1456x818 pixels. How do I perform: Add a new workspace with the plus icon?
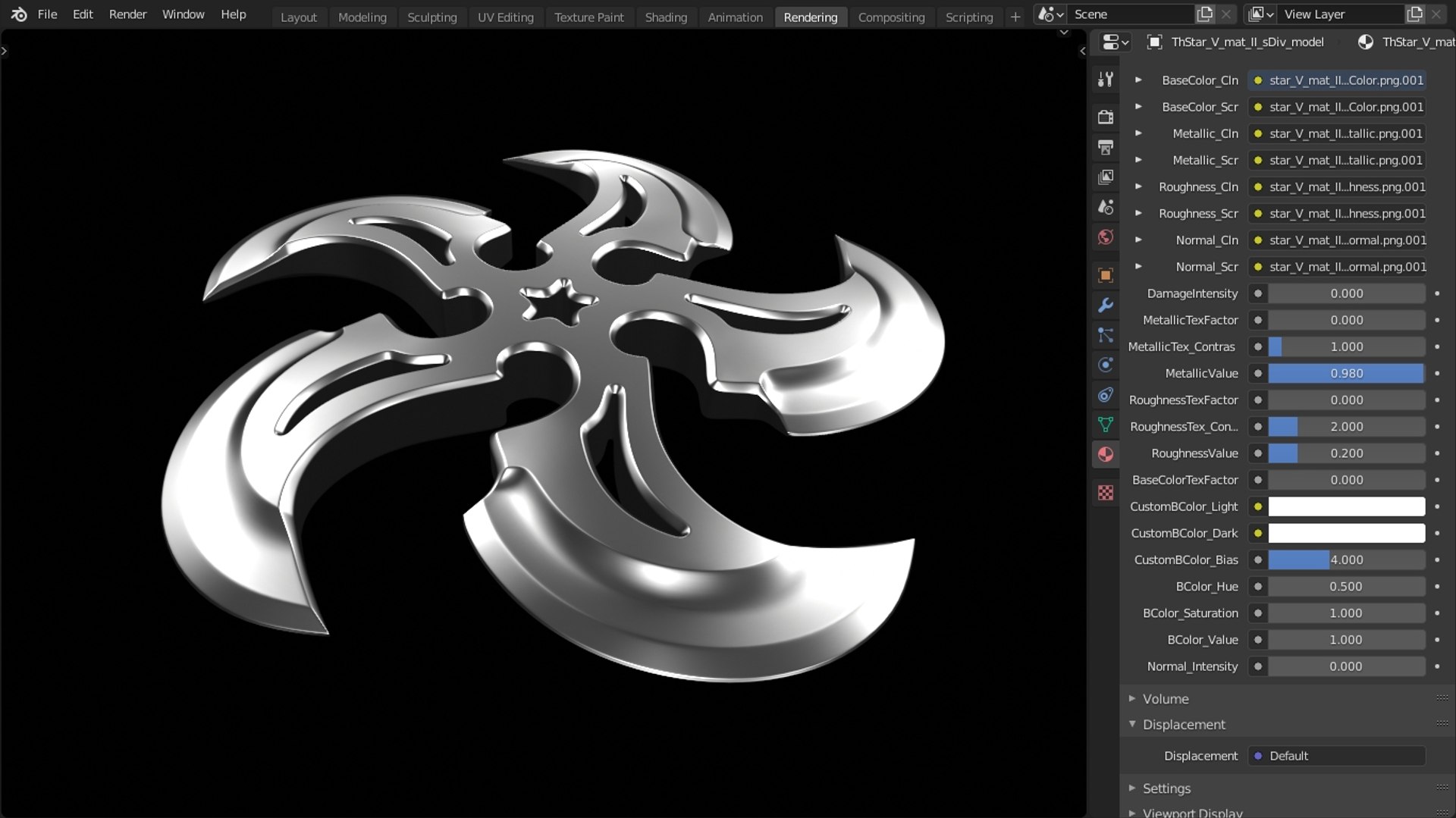[x=1015, y=17]
